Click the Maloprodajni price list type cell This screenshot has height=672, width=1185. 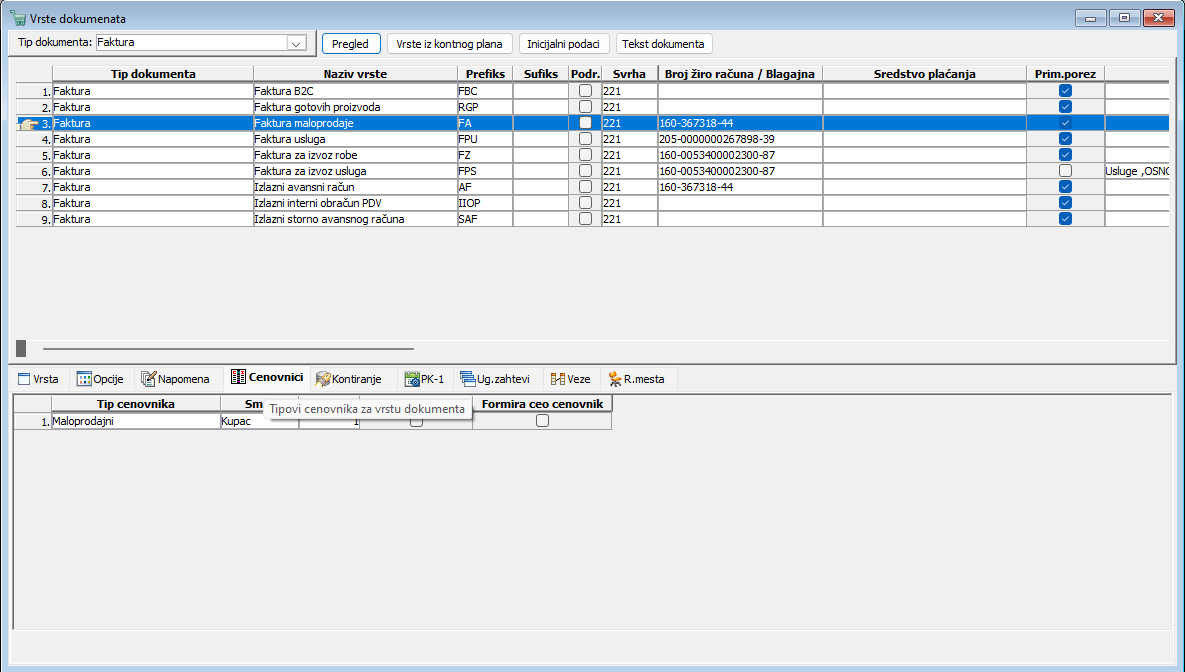(136, 421)
